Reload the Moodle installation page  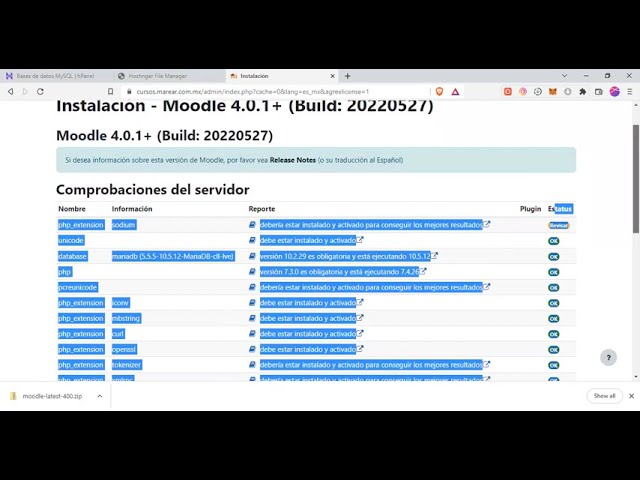click(x=40, y=92)
